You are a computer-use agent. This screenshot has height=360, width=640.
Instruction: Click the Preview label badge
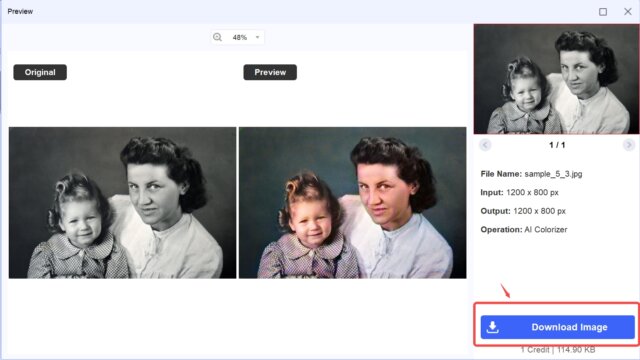click(x=270, y=72)
